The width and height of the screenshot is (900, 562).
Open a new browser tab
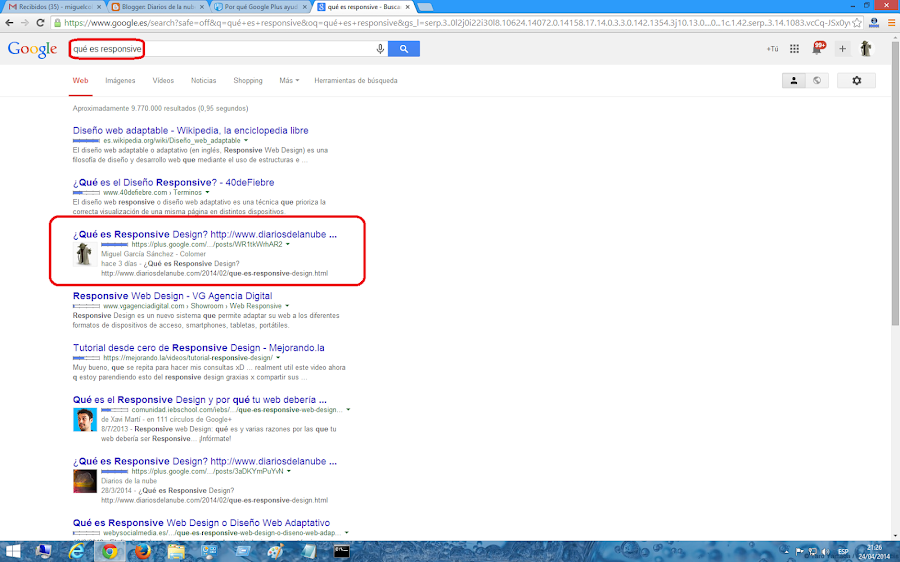pos(425,7)
